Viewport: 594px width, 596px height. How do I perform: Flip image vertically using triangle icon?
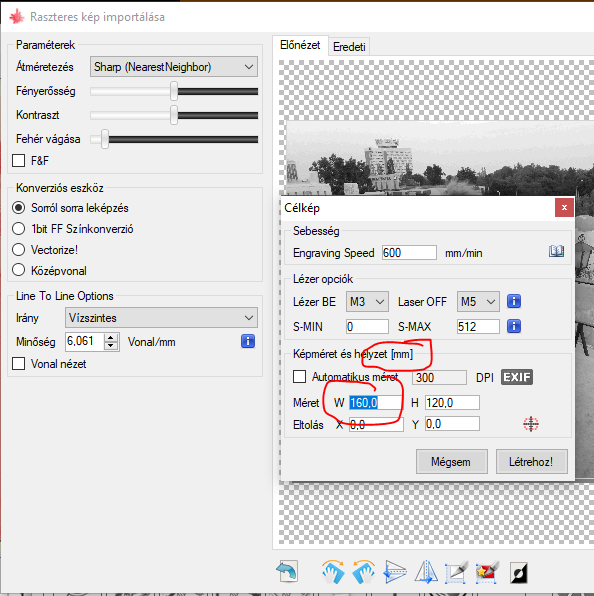[394, 571]
